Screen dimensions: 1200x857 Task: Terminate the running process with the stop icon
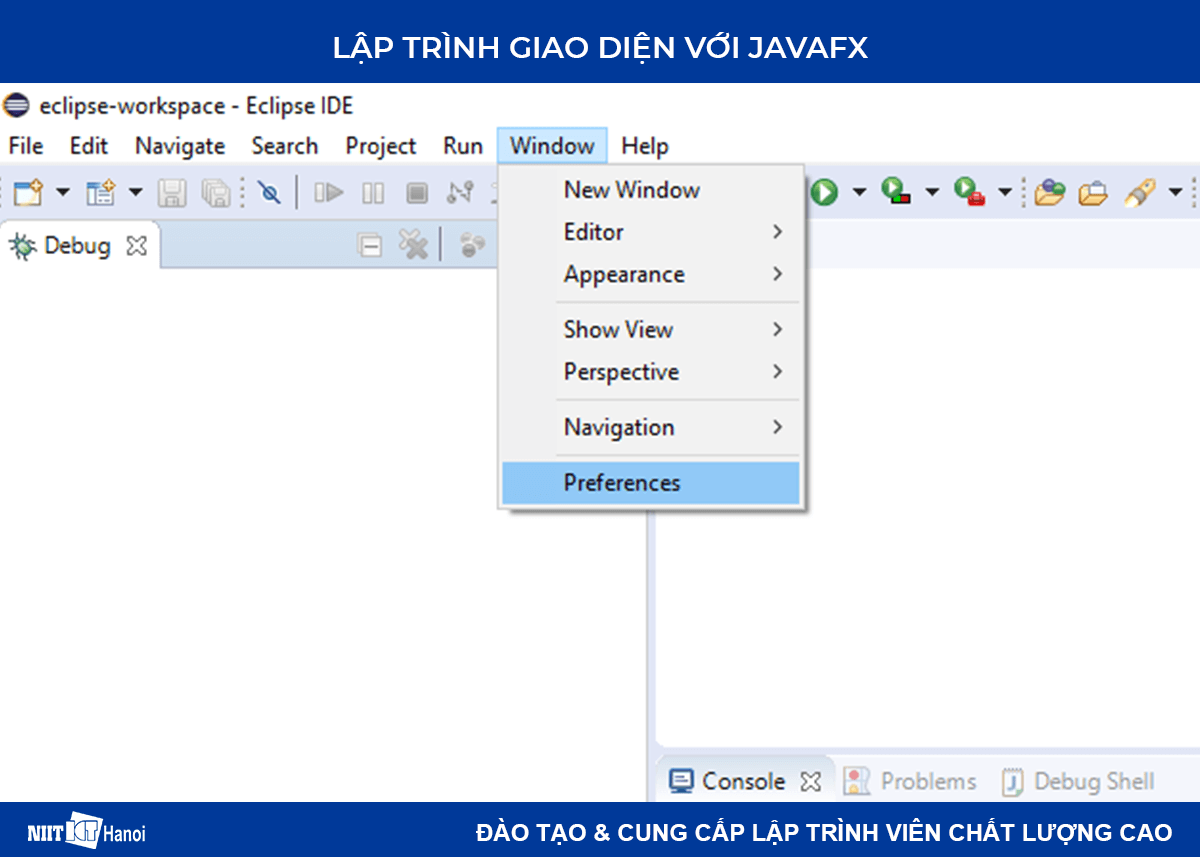[416, 192]
